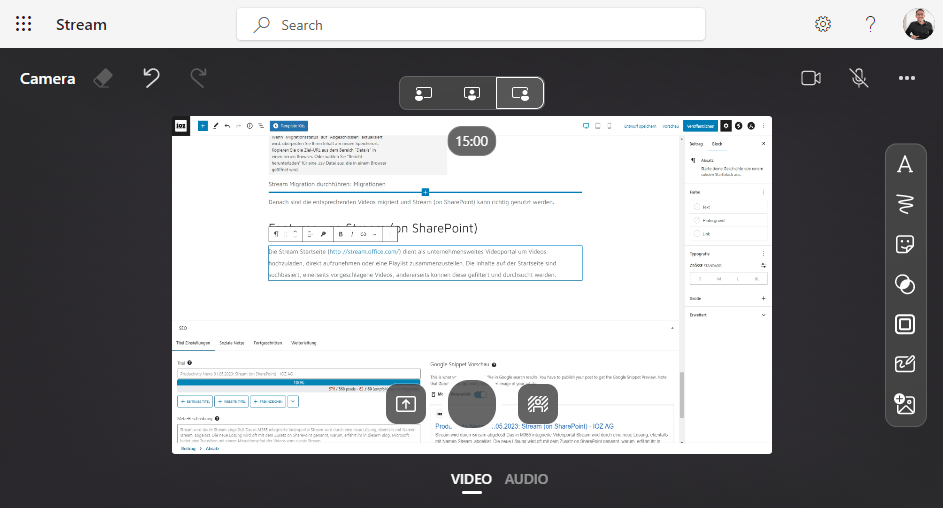The height and width of the screenshot is (508, 943).
Task: Select the eraser tool beside Camera
Action: (103, 78)
